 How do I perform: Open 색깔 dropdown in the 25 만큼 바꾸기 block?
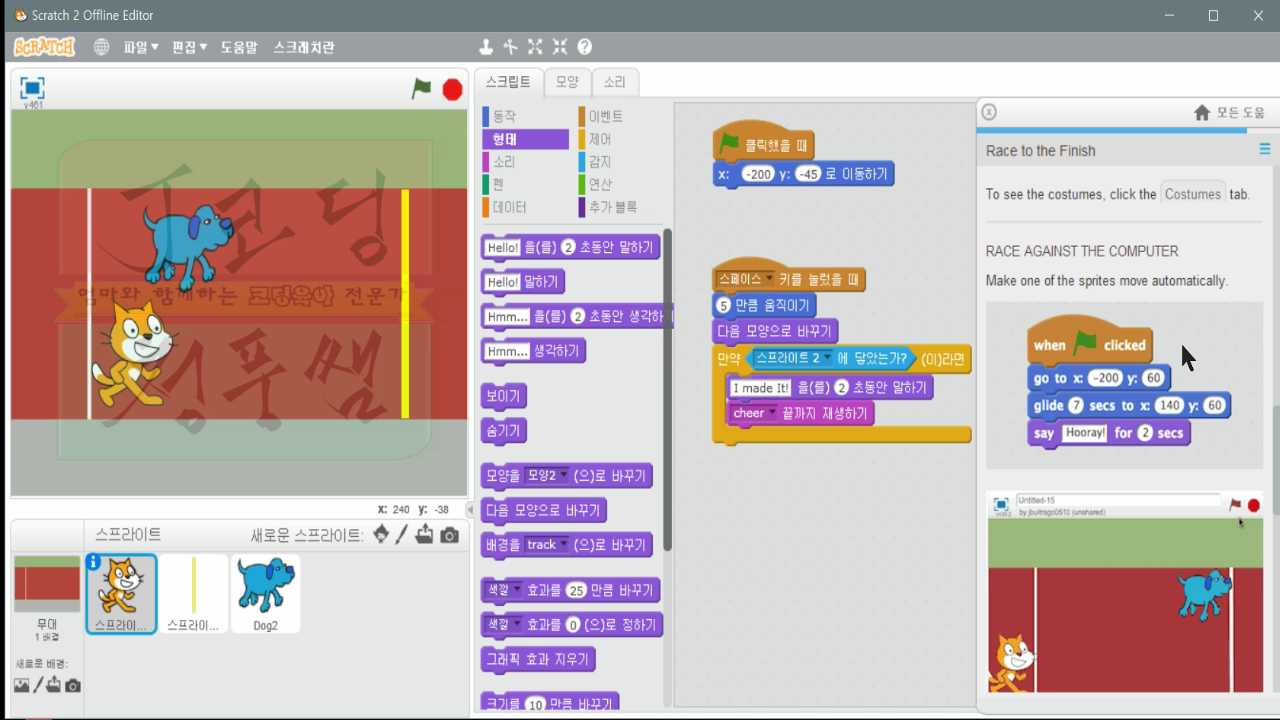(x=504, y=591)
